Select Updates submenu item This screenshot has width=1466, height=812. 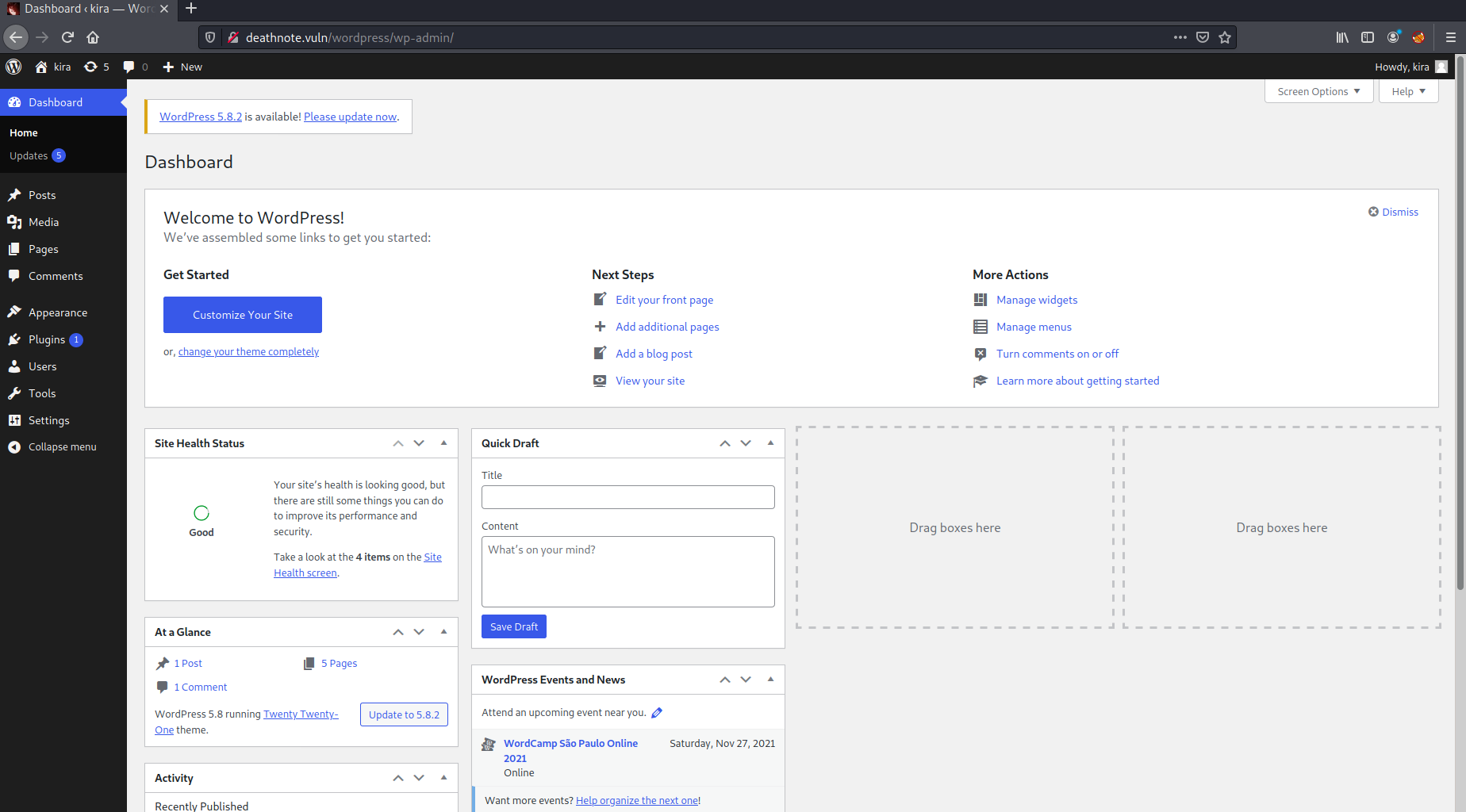point(37,155)
